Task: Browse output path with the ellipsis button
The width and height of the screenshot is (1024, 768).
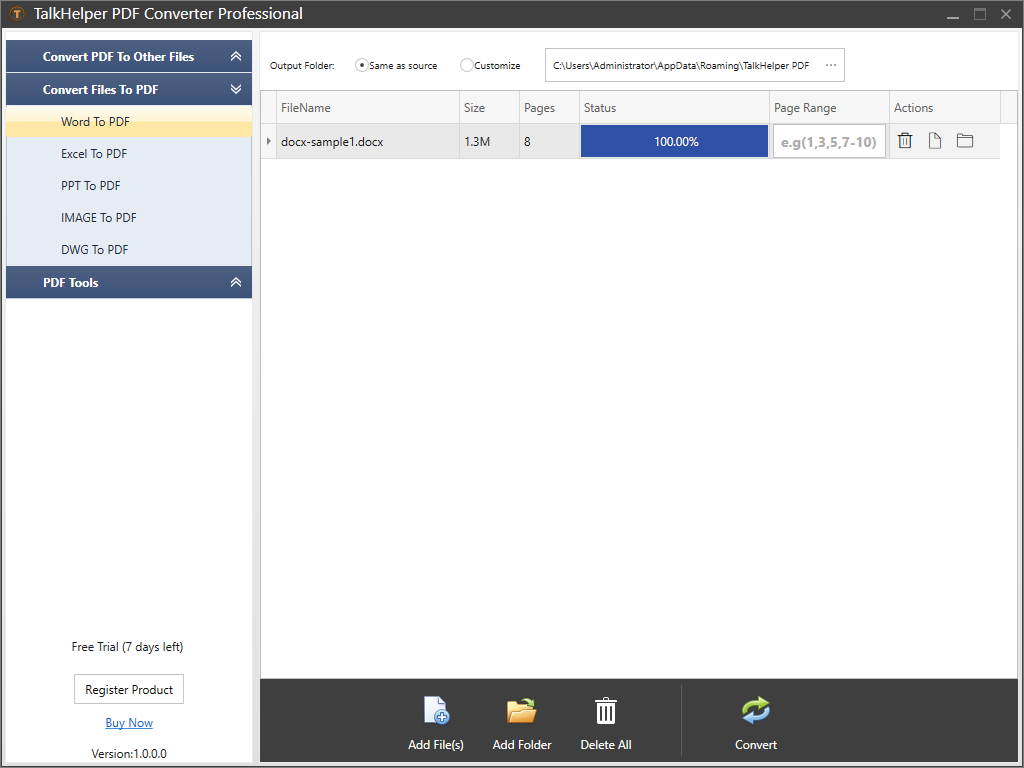Action: click(x=831, y=65)
